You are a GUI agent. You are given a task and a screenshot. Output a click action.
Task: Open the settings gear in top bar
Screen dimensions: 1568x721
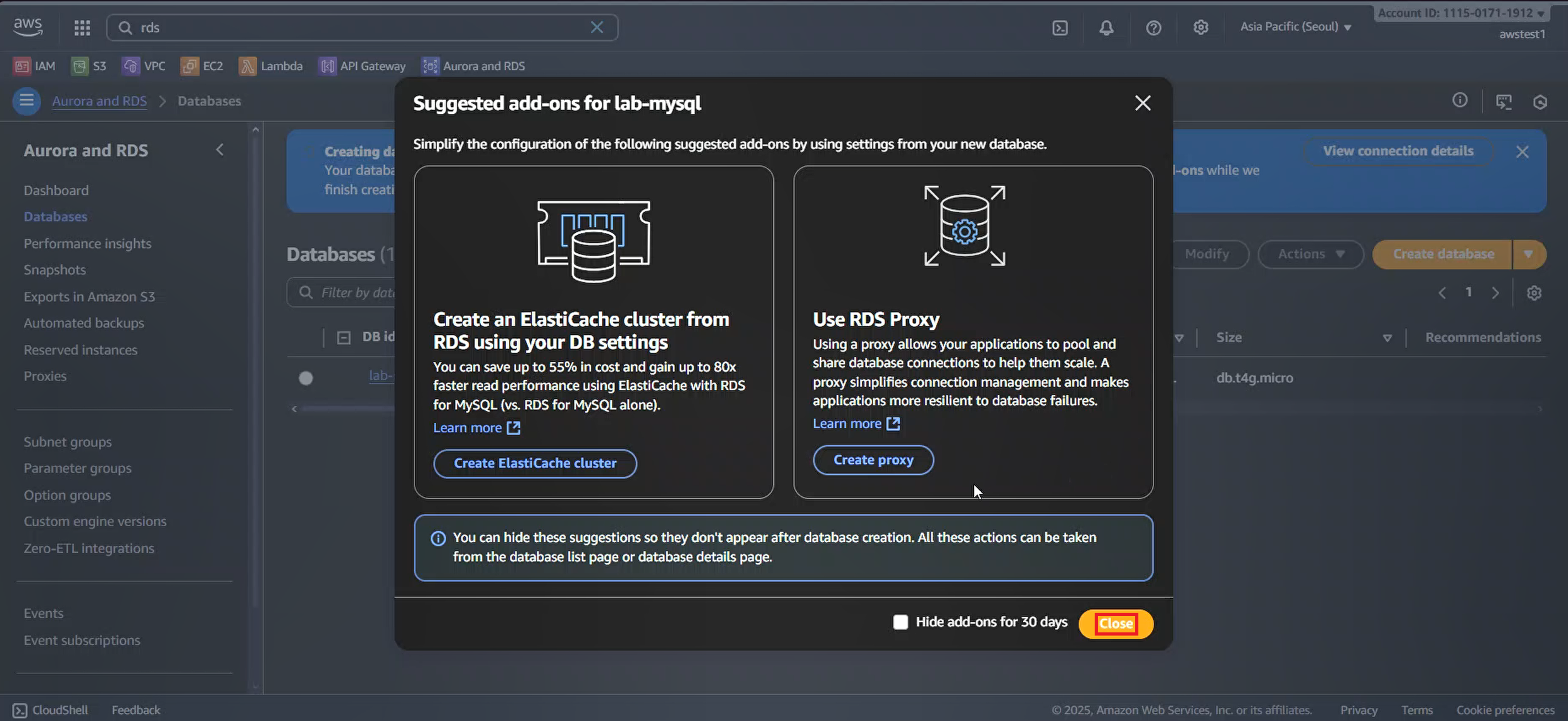pos(1200,27)
